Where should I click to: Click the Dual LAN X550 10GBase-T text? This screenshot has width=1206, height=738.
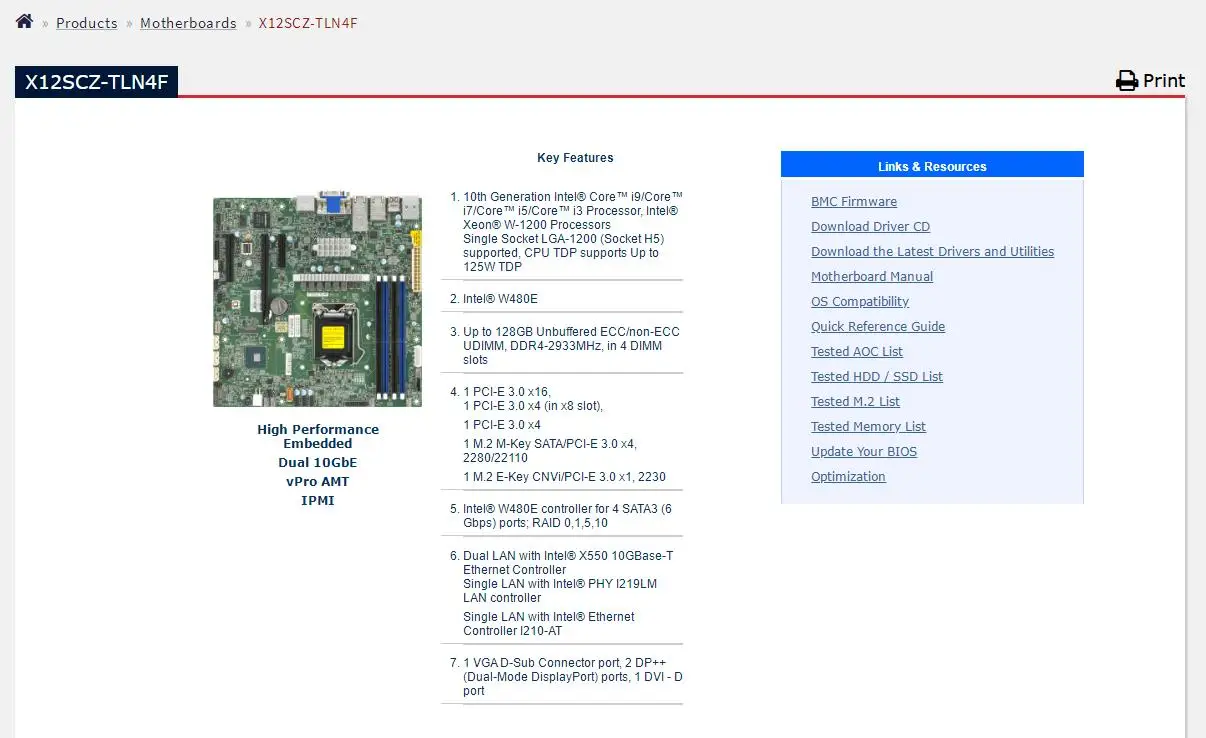(x=568, y=563)
